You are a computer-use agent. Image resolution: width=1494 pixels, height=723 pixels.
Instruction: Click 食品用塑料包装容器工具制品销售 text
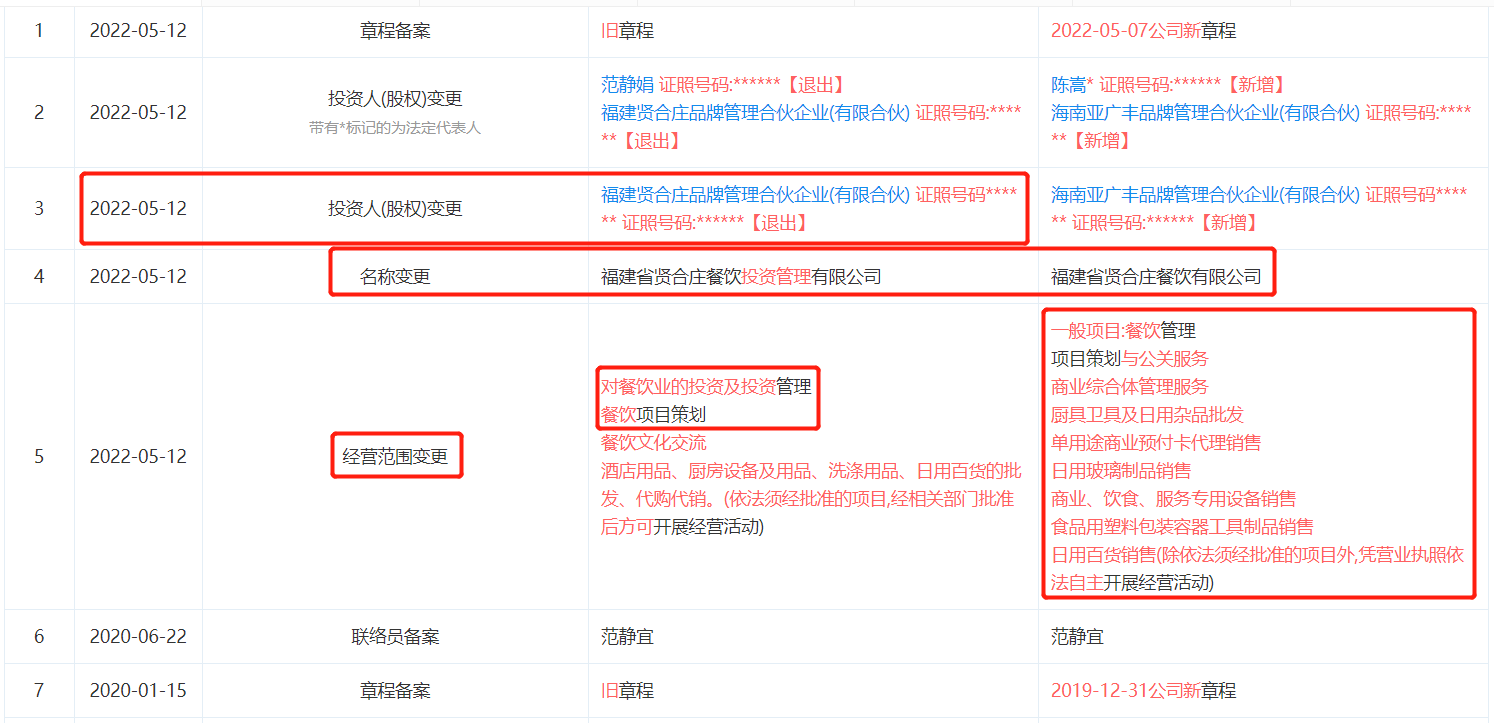click(x=1182, y=526)
